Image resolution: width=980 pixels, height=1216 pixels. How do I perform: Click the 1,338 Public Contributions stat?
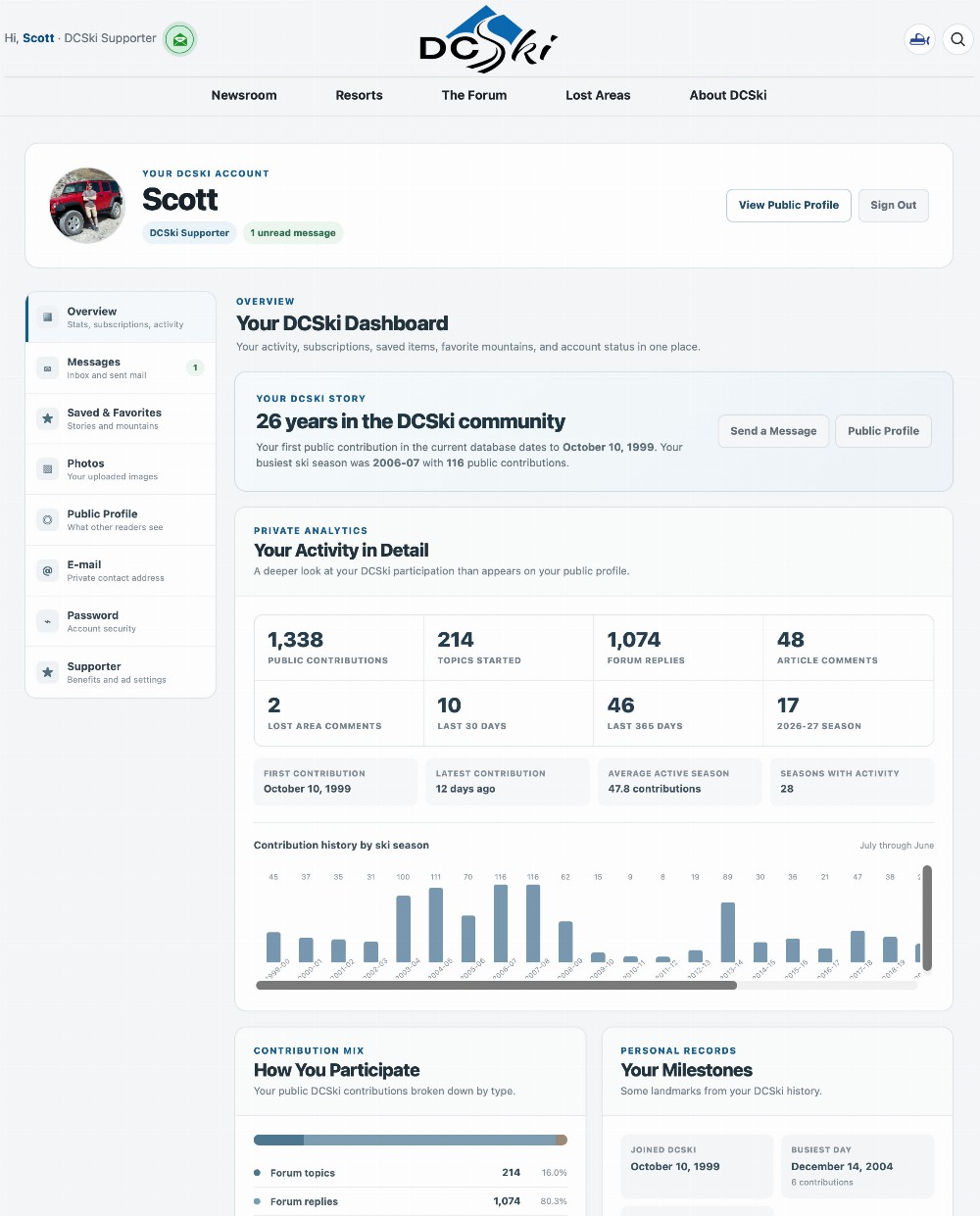(x=339, y=648)
